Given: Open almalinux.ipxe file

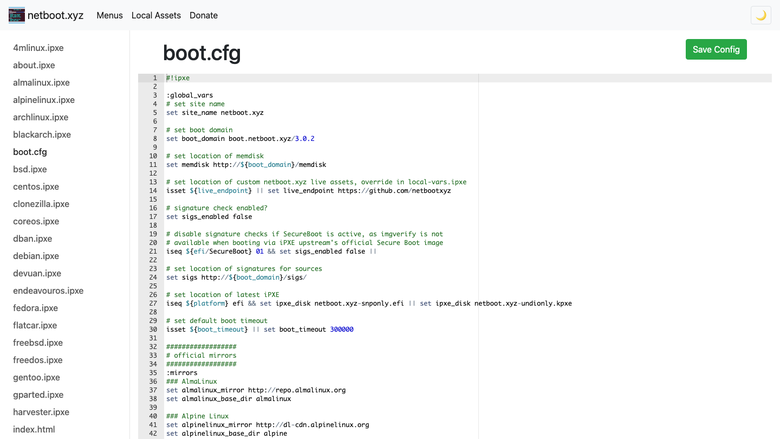Looking at the screenshot, I should (x=41, y=83).
